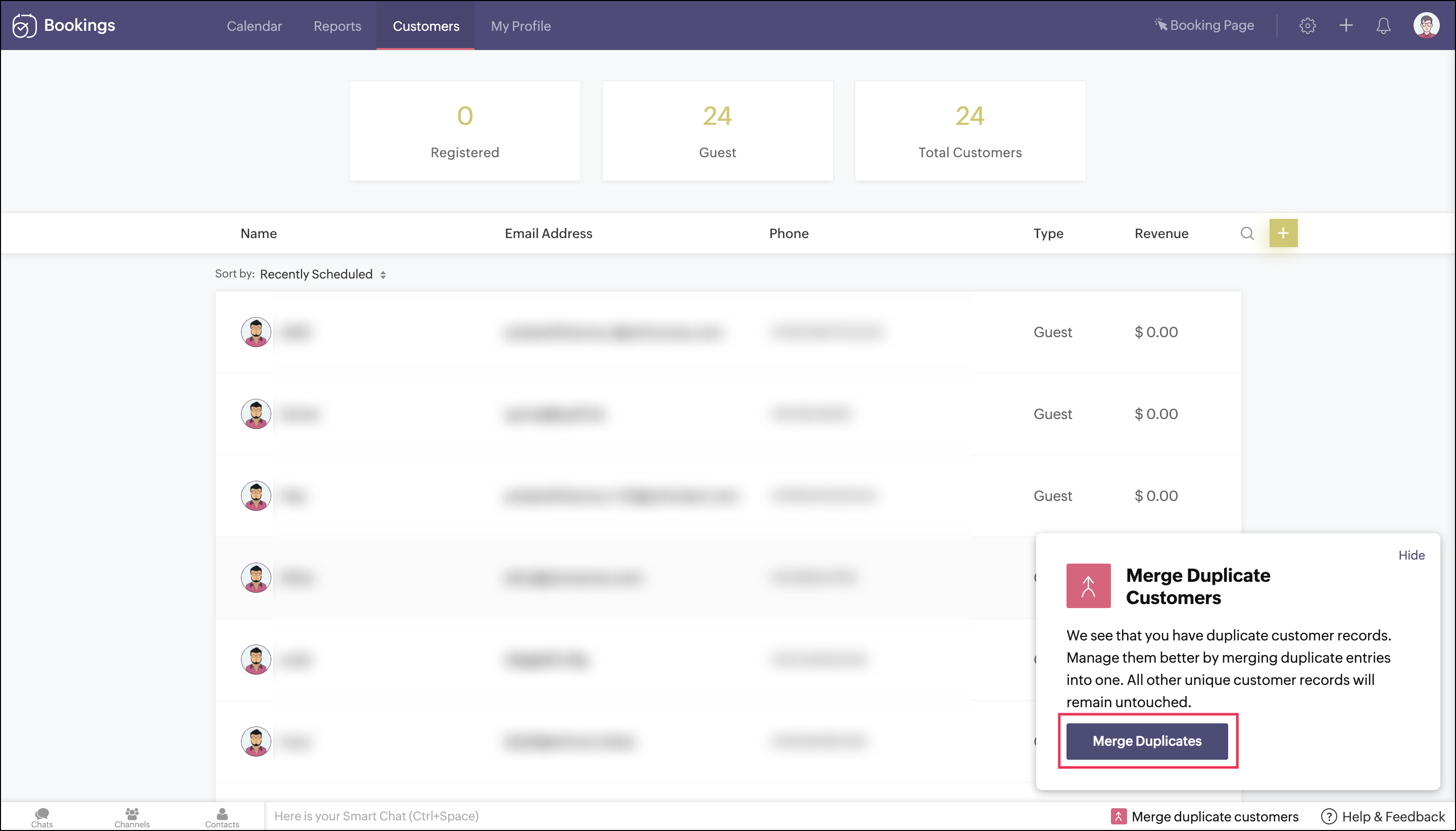Click the Merge Duplicates button

[x=1147, y=741]
